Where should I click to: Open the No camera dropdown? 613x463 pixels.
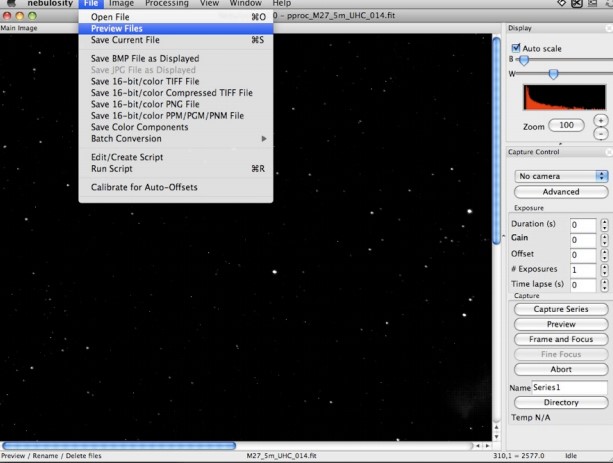(560, 176)
